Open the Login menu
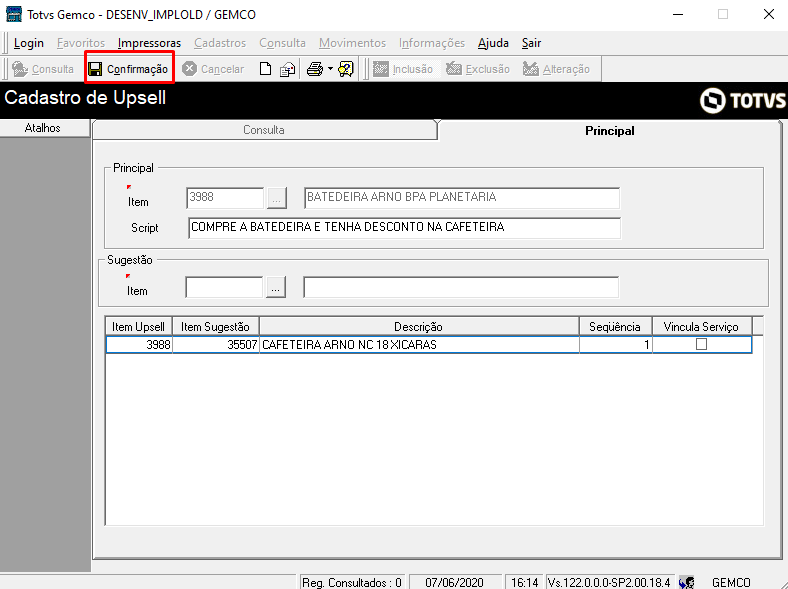Screen dimensions: 788x589 pos(29,43)
